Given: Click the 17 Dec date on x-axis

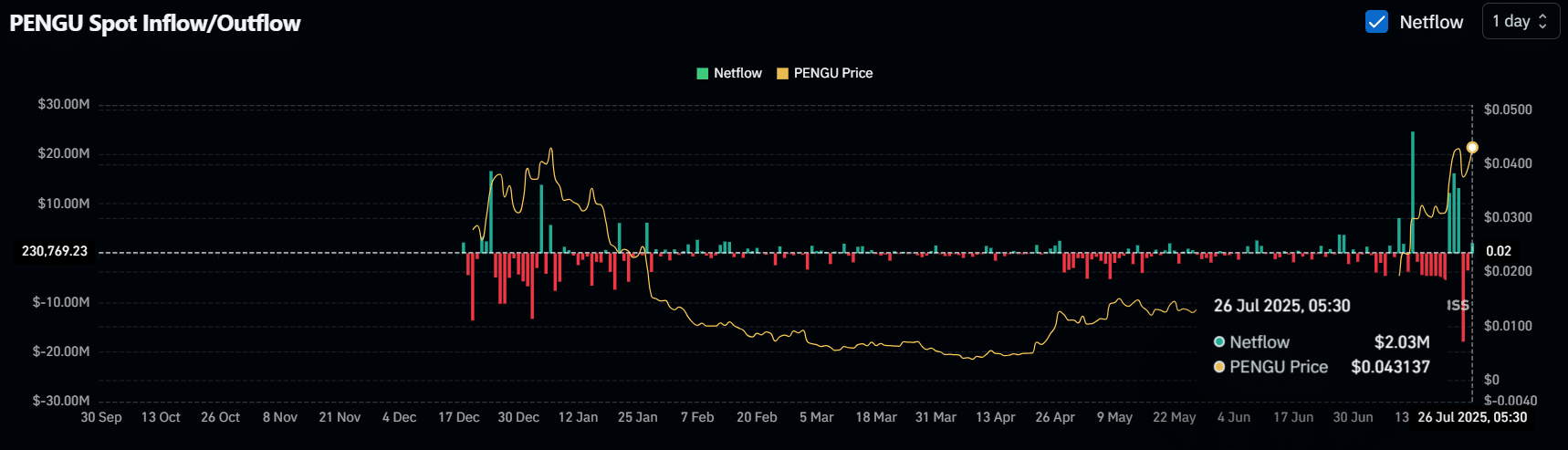Looking at the screenshot, I should tap(458, 417).
